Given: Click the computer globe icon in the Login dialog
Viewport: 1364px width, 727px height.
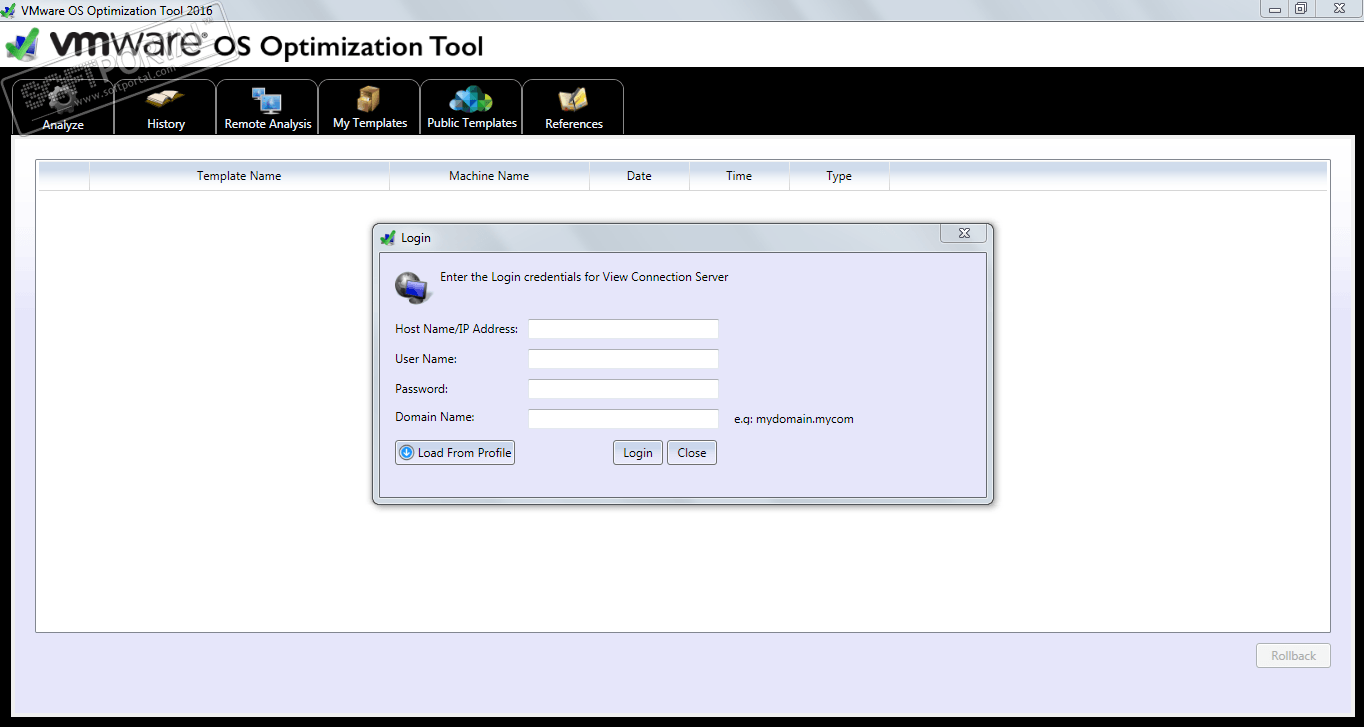Looking at the screenshot, I should point(411,287).
